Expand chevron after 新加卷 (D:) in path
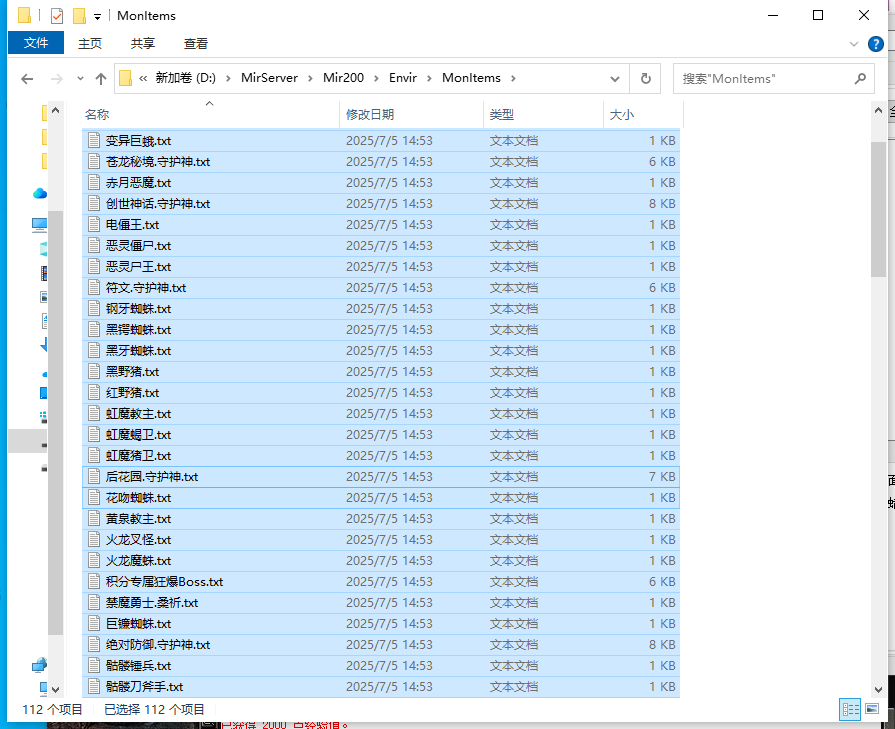This screenshot has height=729, width=895. [x=228, y=78]
